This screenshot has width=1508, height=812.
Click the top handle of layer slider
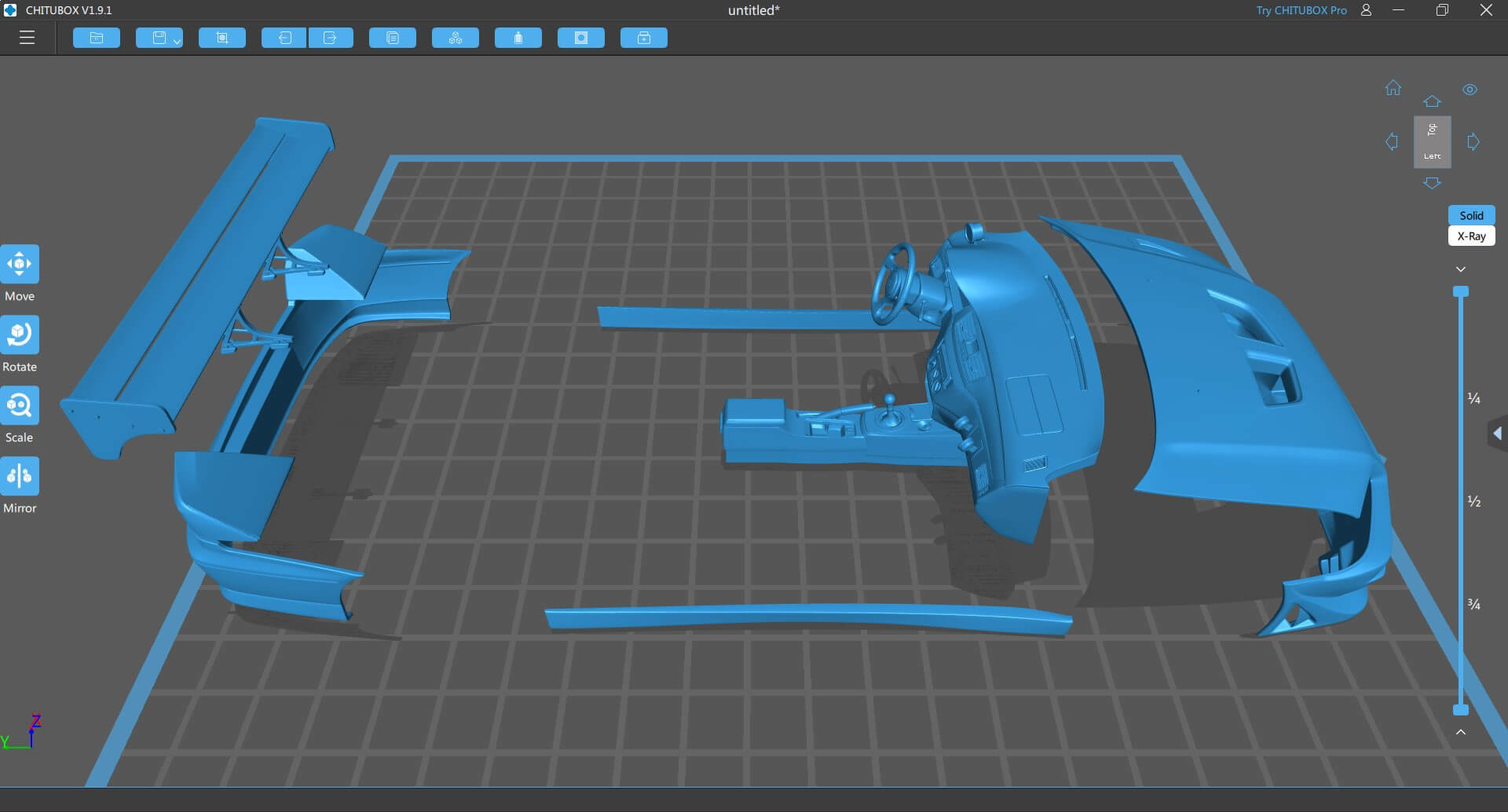click(1461, 292)
